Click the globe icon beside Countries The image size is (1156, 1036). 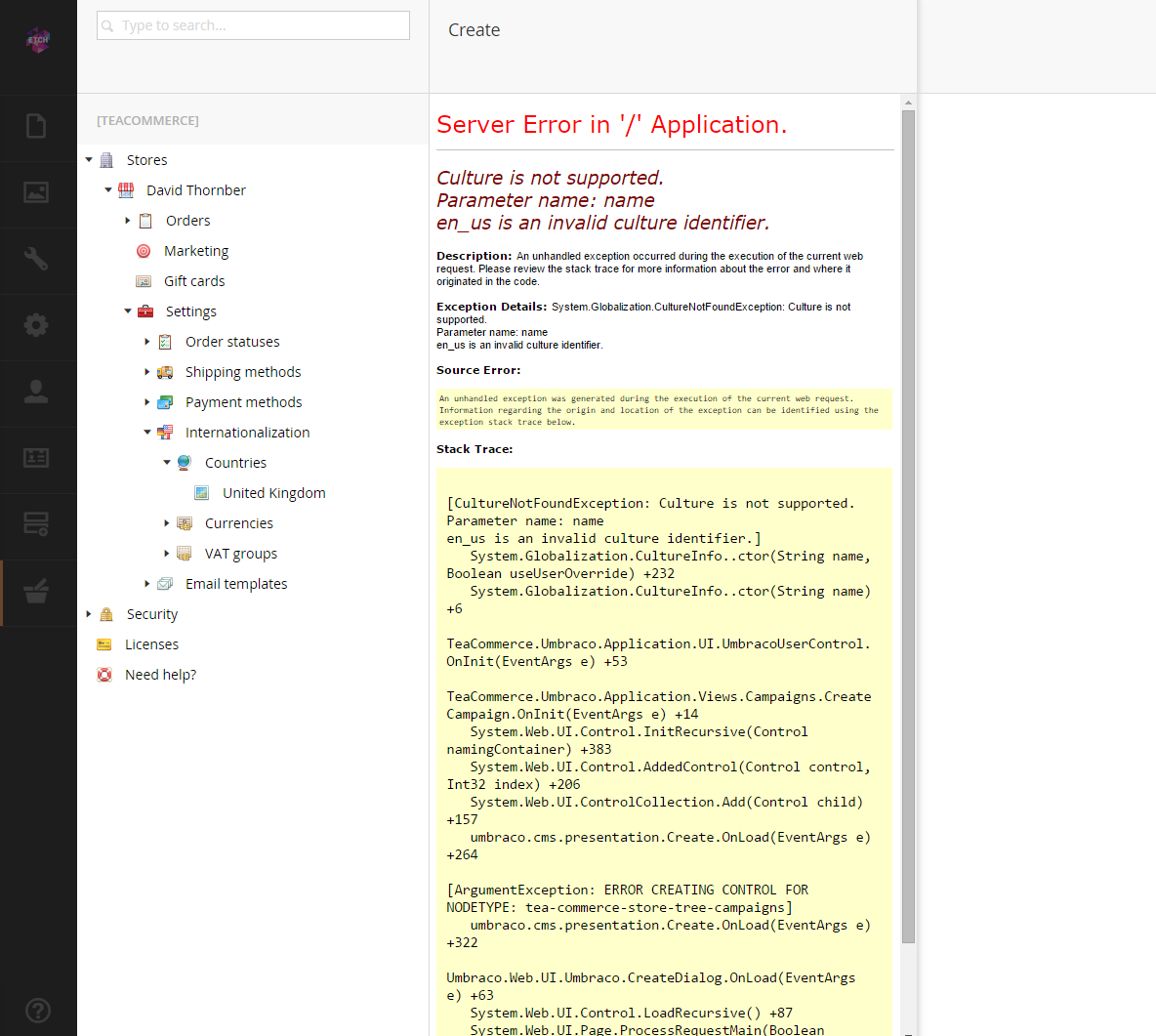tap(185, 462)
